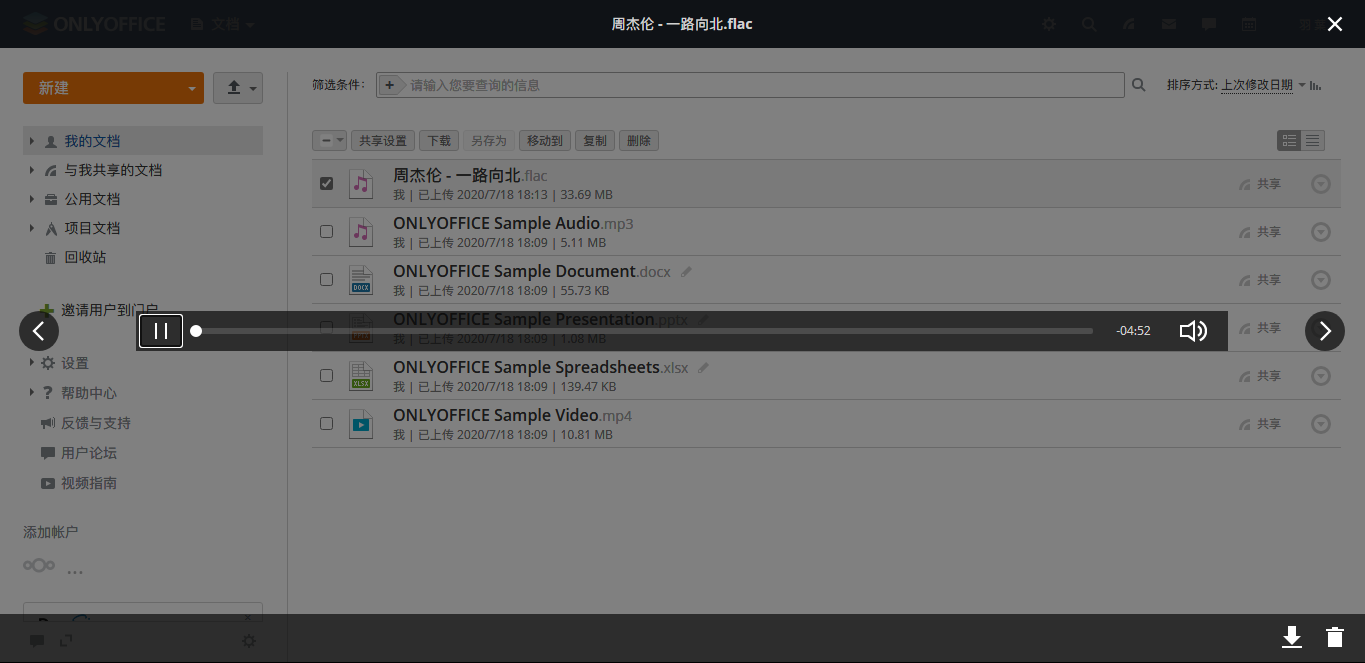Image resolution: width=1365 pixels, height=663 pixels.
Task: Click the 删除 toolbar button
Action: [639, 141]
